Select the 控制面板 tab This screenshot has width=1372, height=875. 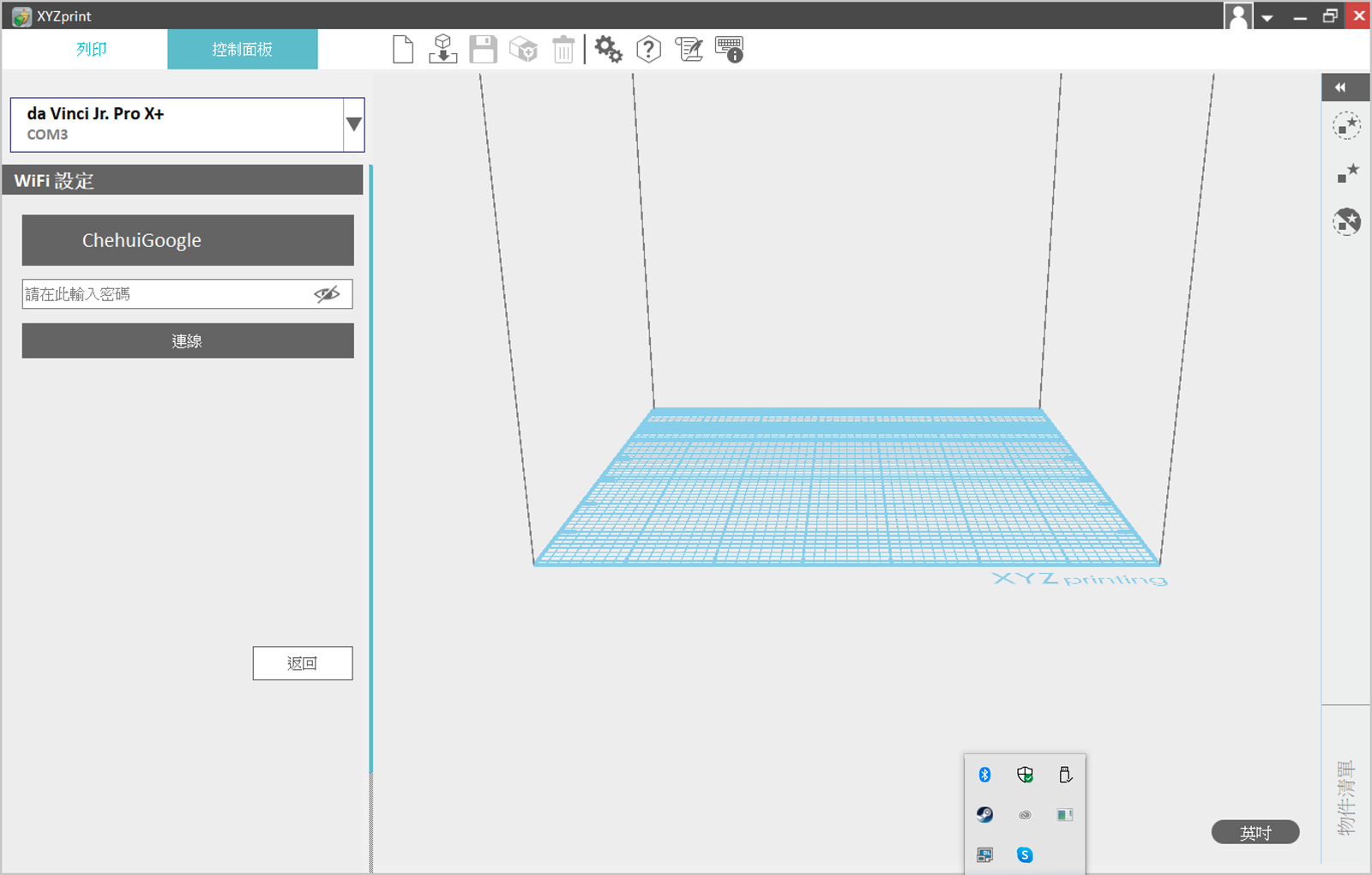243,50
